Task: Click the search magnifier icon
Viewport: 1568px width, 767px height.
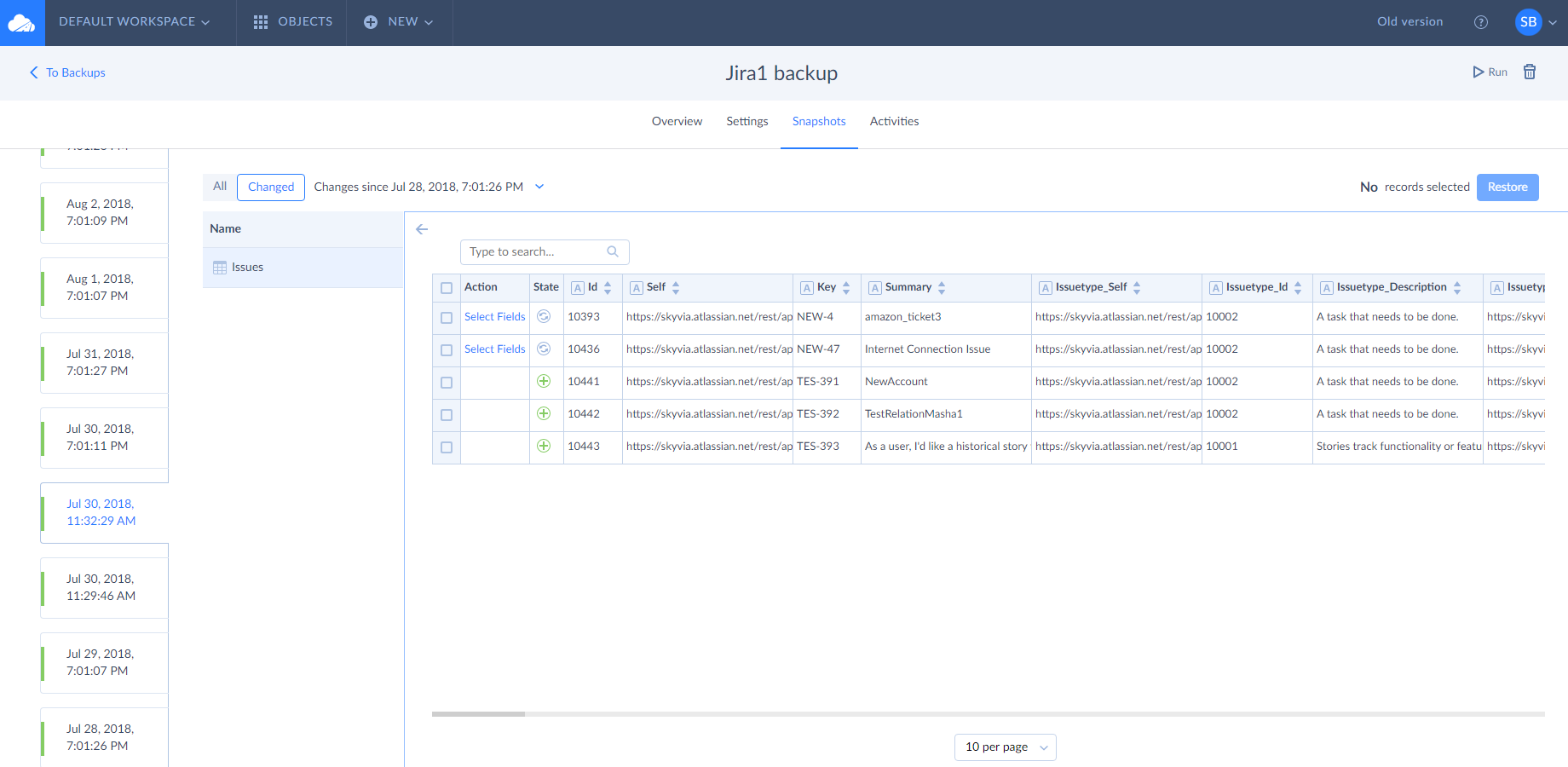Action: pos(613,251)
